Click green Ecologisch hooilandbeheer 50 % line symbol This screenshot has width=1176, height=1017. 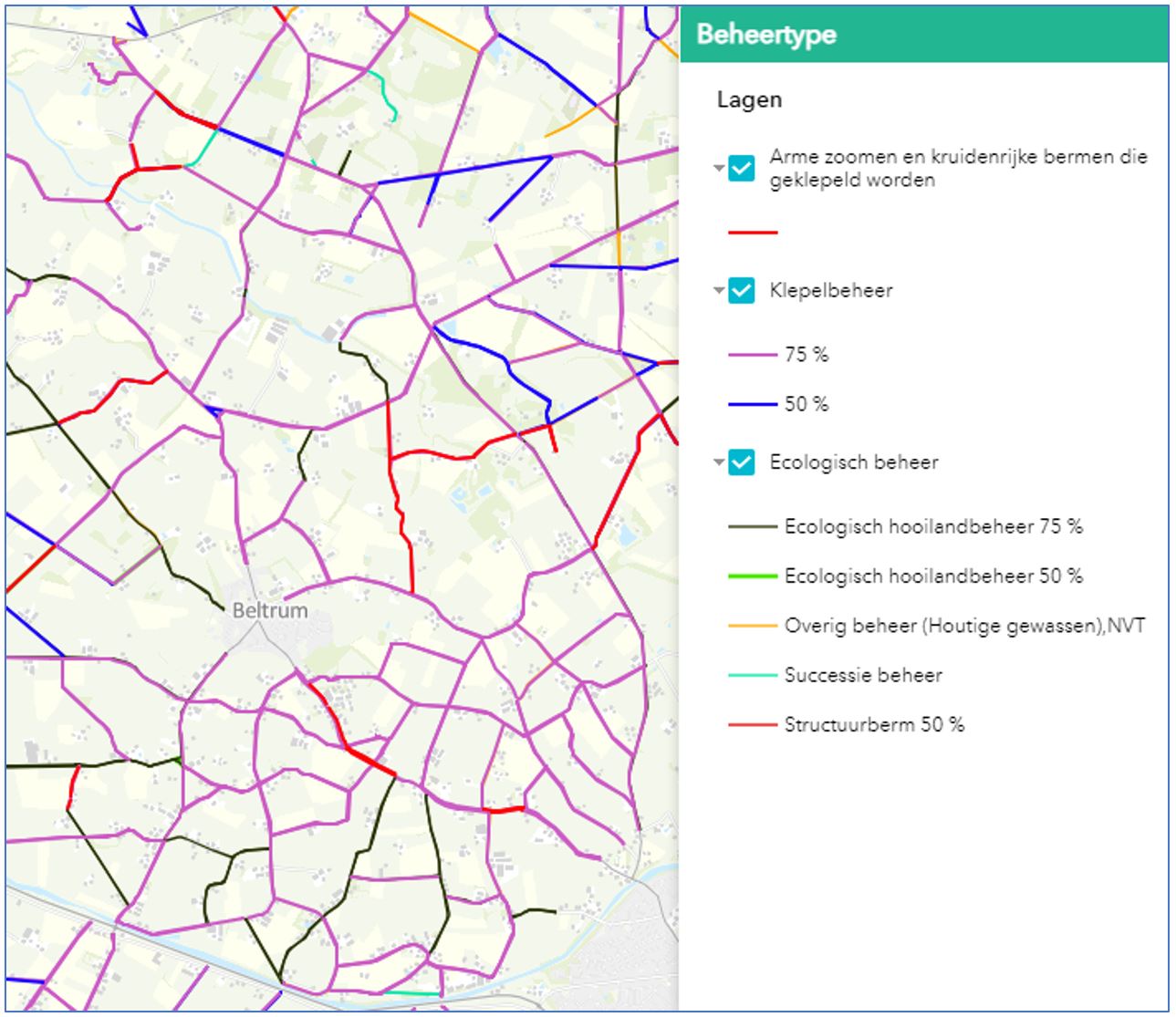(x=753, y=576)
